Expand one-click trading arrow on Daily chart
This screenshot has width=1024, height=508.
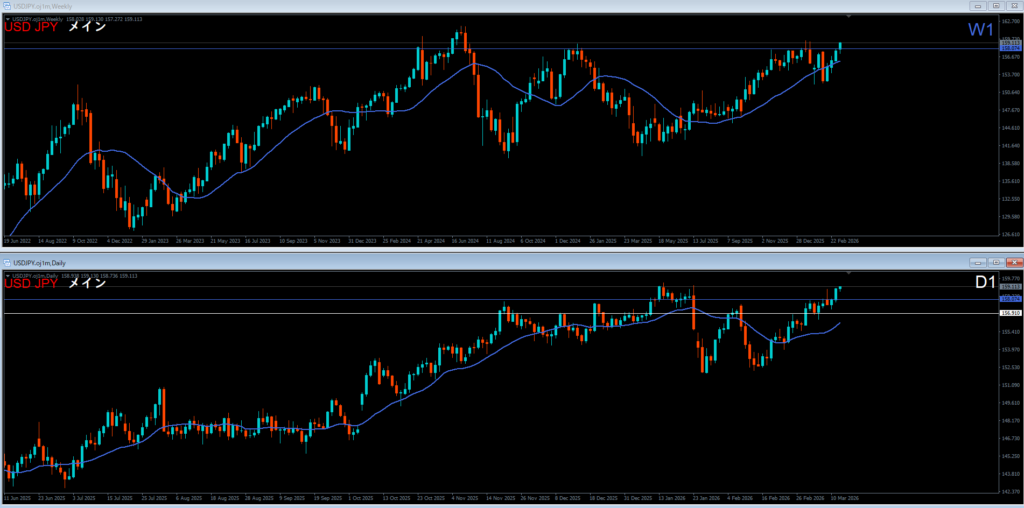click(8, 275)
